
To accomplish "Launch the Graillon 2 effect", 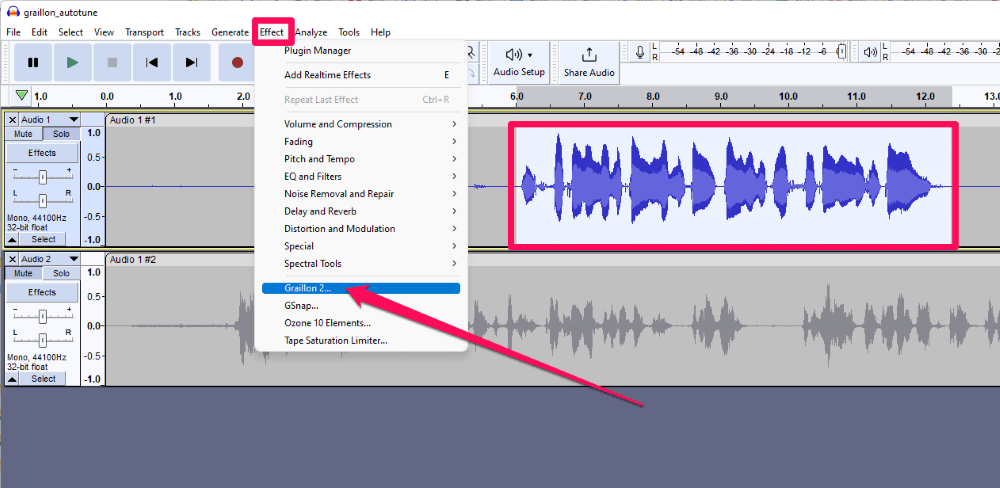I will (361, 288).
